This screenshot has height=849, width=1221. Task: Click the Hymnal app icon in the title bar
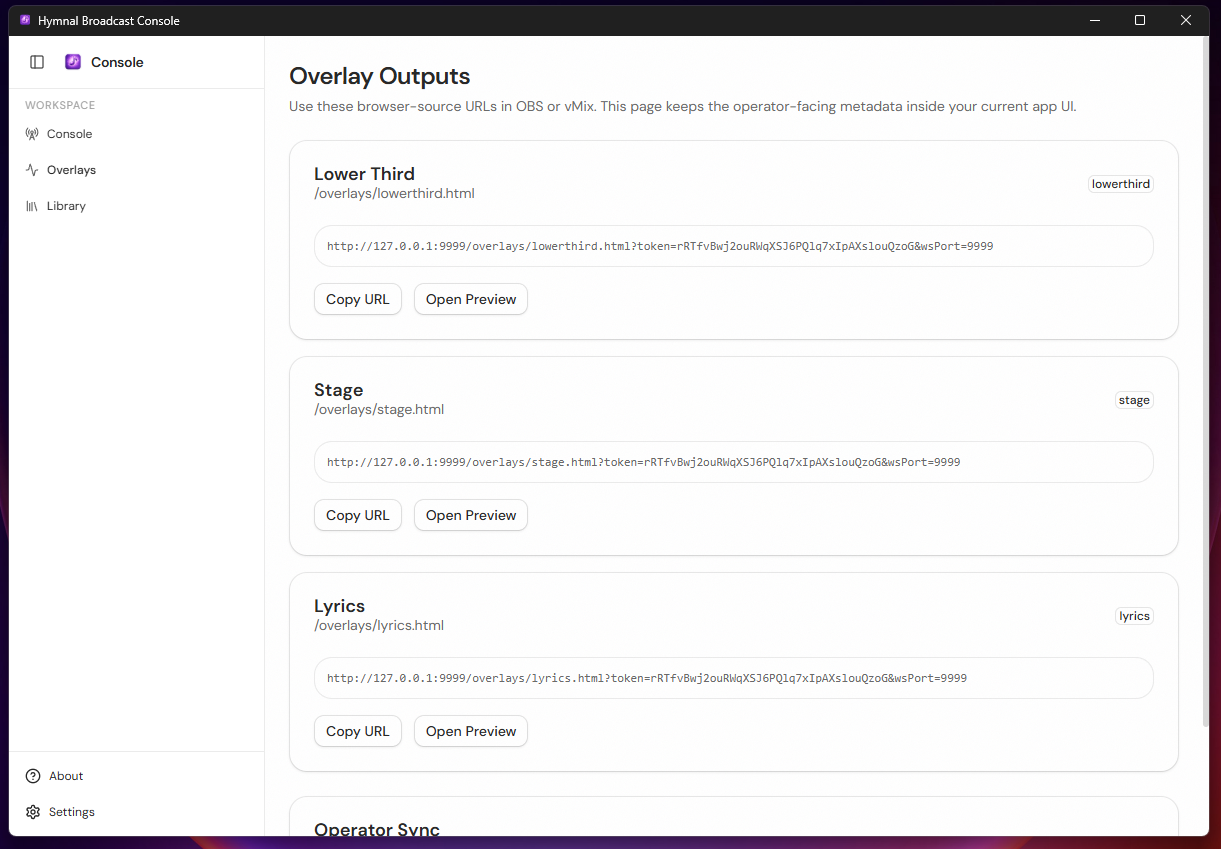25,20
